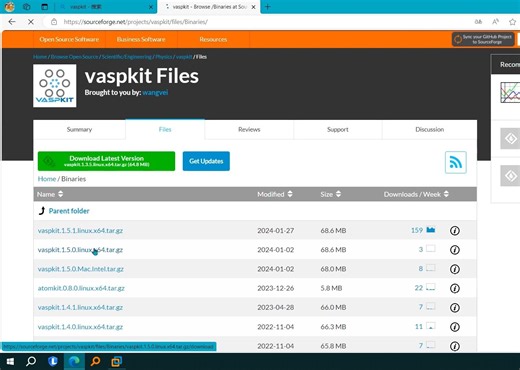Open the Resources menu
The image size is (520, 370).
[x=213, y=39]
